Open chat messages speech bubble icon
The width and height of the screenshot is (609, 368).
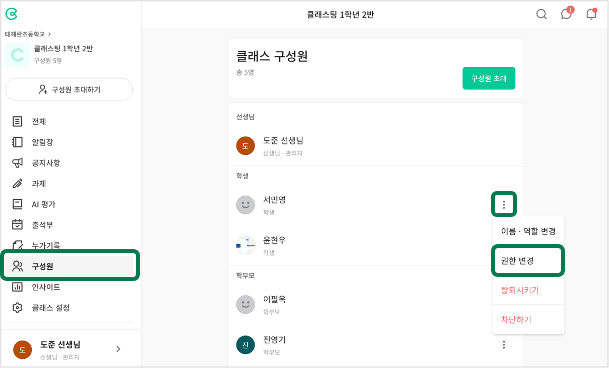coord(566,14)
